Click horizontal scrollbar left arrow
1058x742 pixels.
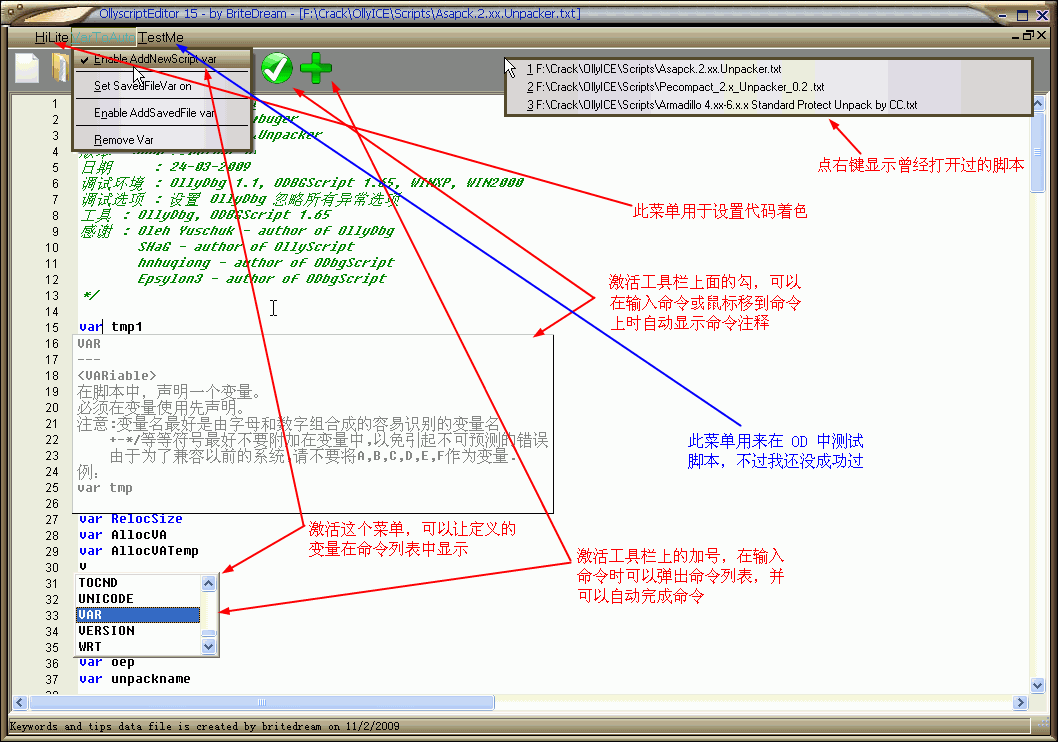point(20,702)
